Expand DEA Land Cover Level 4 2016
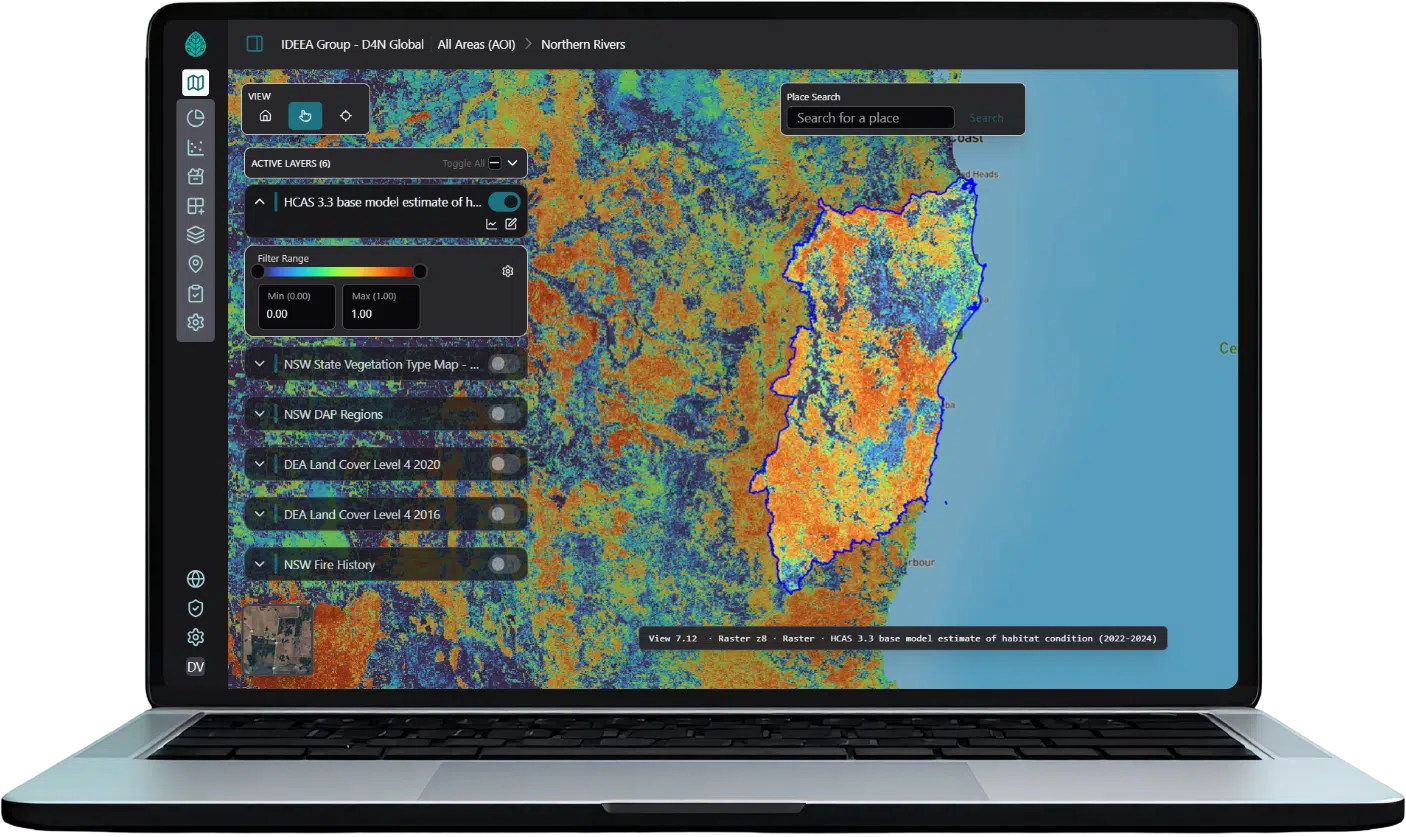 click(x=260, y=514)
